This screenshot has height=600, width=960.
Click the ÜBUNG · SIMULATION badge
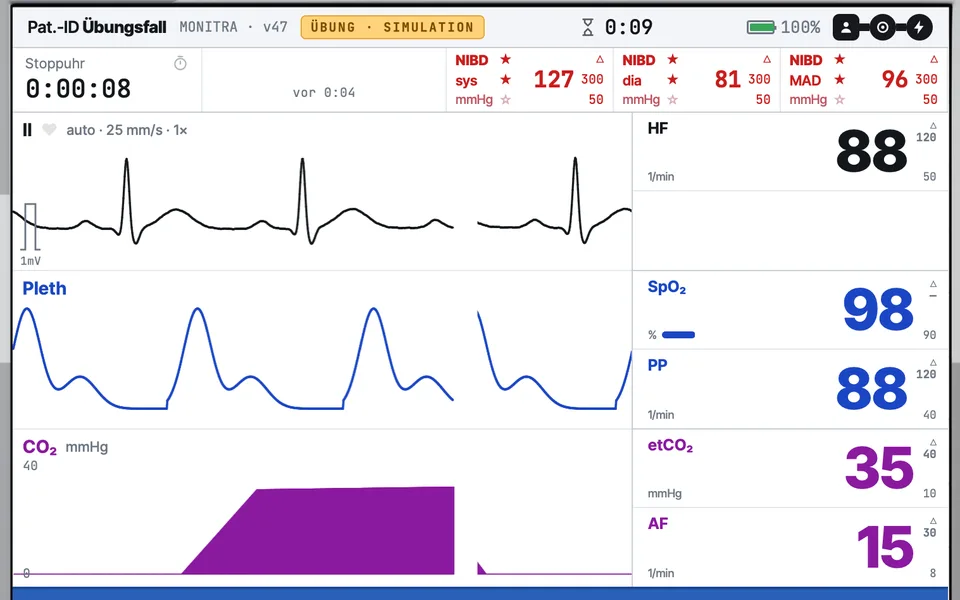point(392,27)
